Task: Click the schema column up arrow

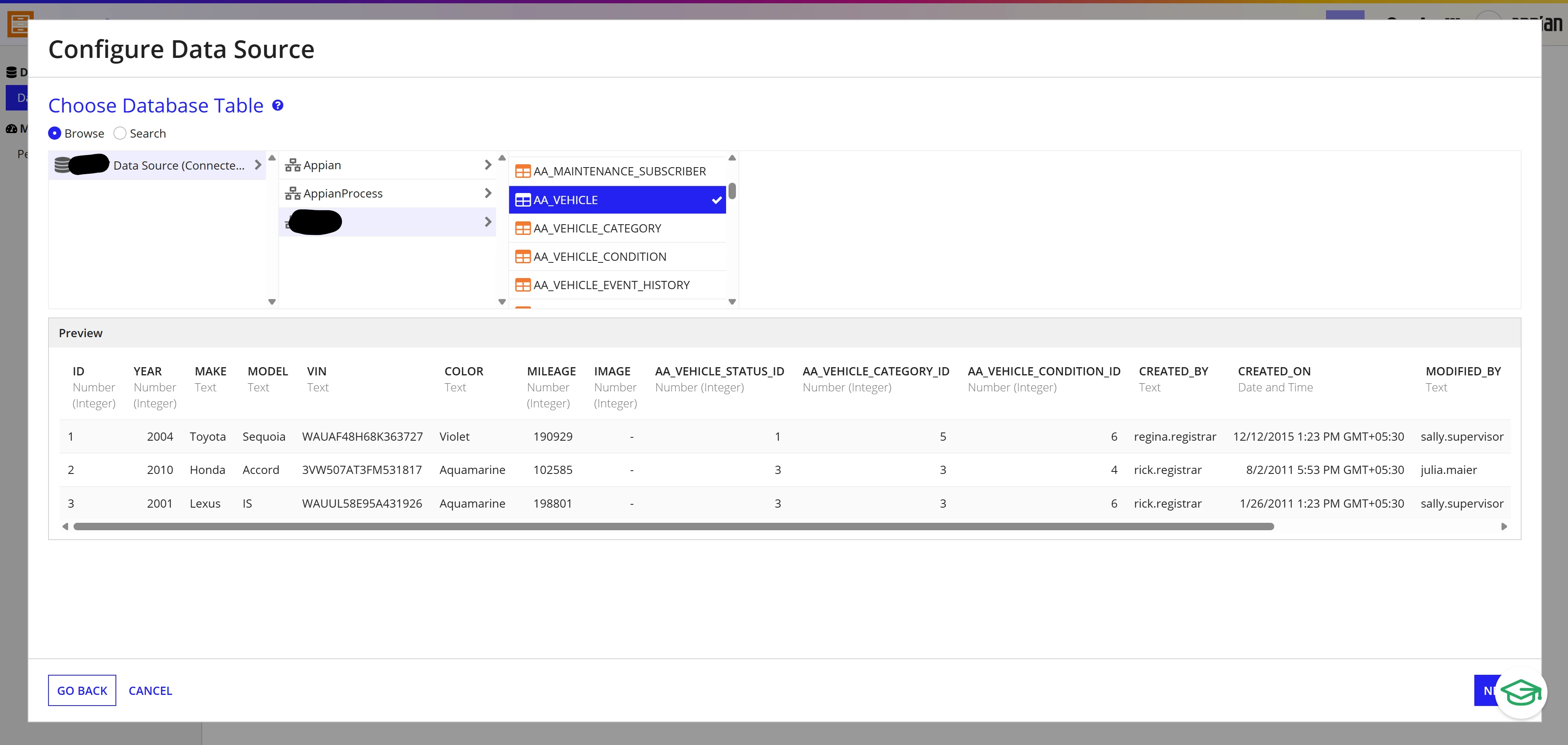Action: pos(502,158)
